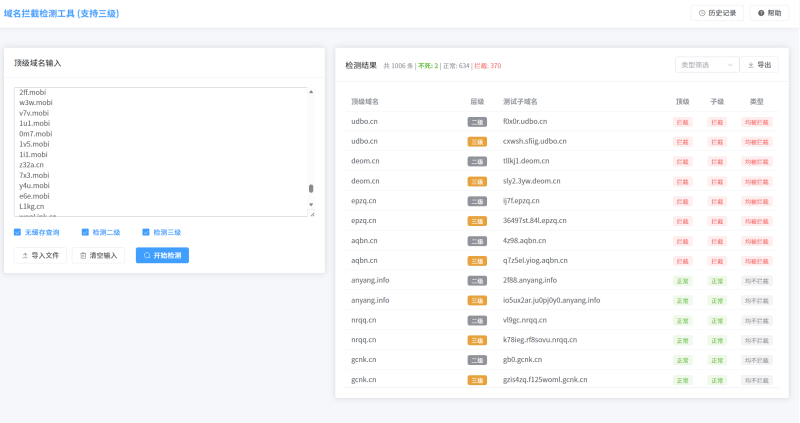Toggle the 无缓存查询 checkbox
800x423 pixels.
click(x=18, y=232)
